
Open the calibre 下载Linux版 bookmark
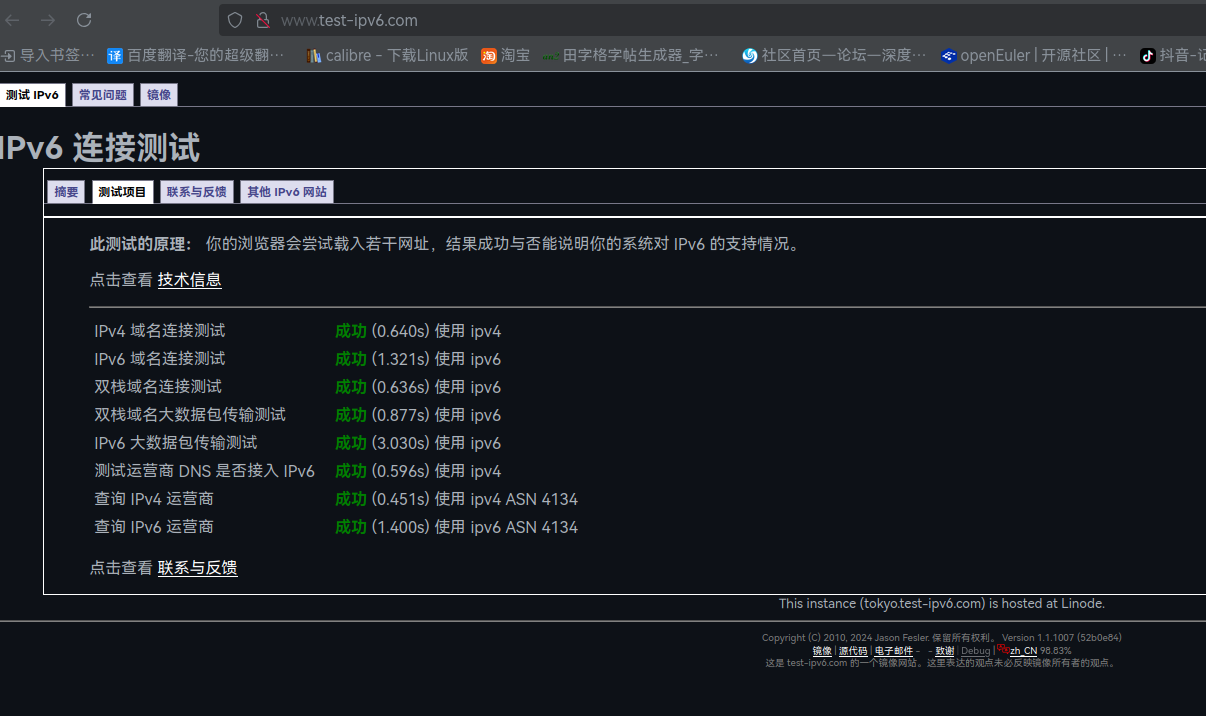point(387,55)
